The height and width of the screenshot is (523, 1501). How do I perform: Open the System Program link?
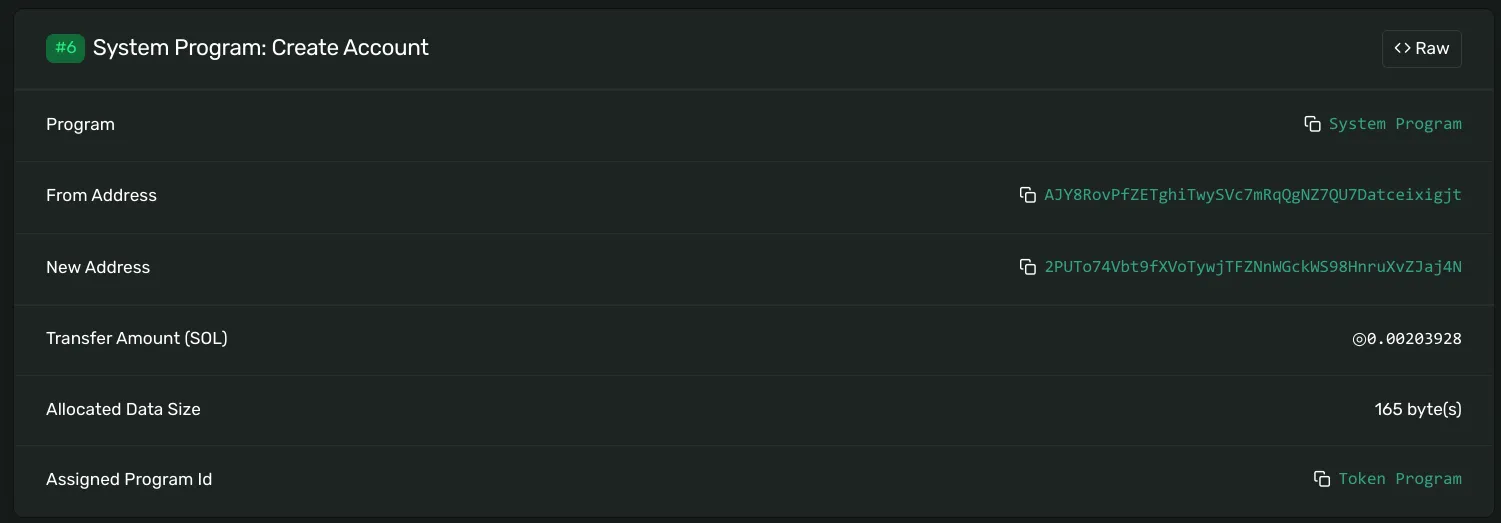(x=1395, y=124)
